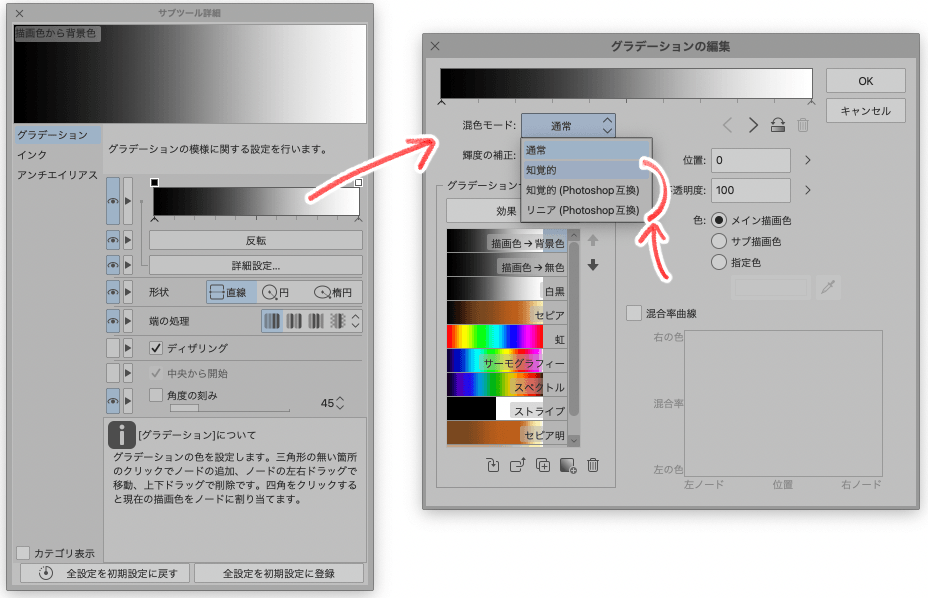Duplicate the selected gradient icon
The width and height of the screenshot is (928, 598).
coord(543,465)
